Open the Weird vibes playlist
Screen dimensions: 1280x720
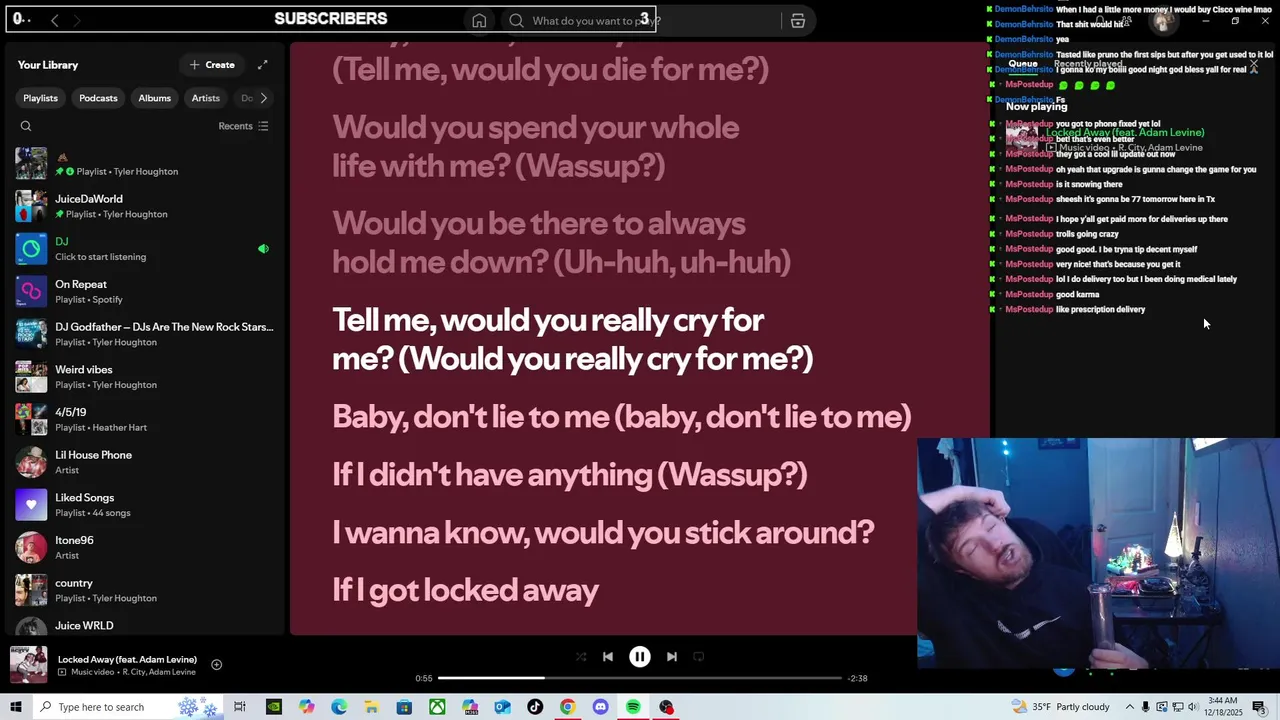click(x=143, y=377)
